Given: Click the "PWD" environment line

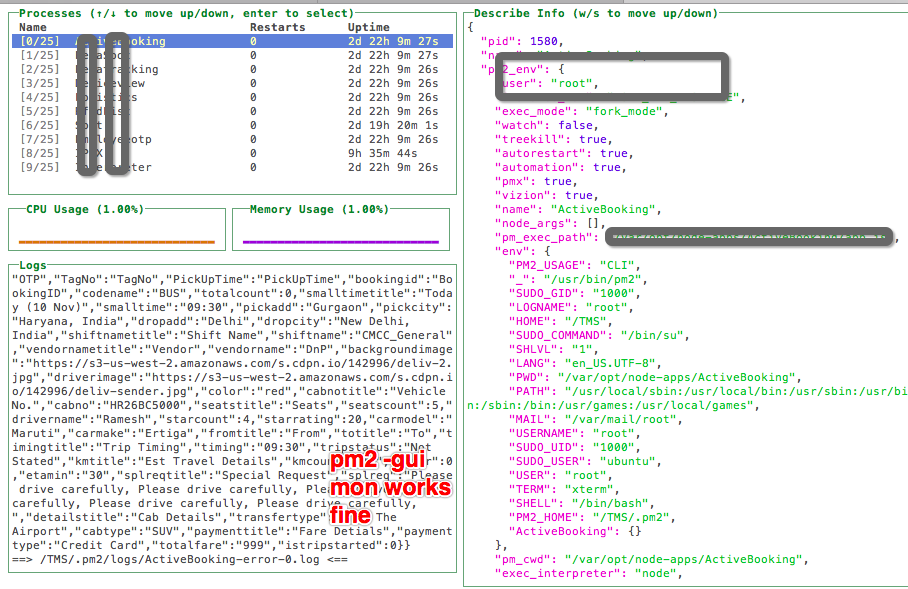Looking at the screenshot, I should point(655,377).
